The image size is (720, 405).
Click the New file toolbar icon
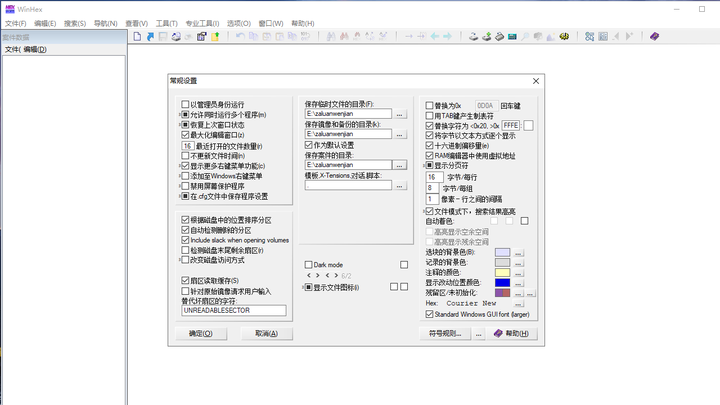click(x=137, y=36)
